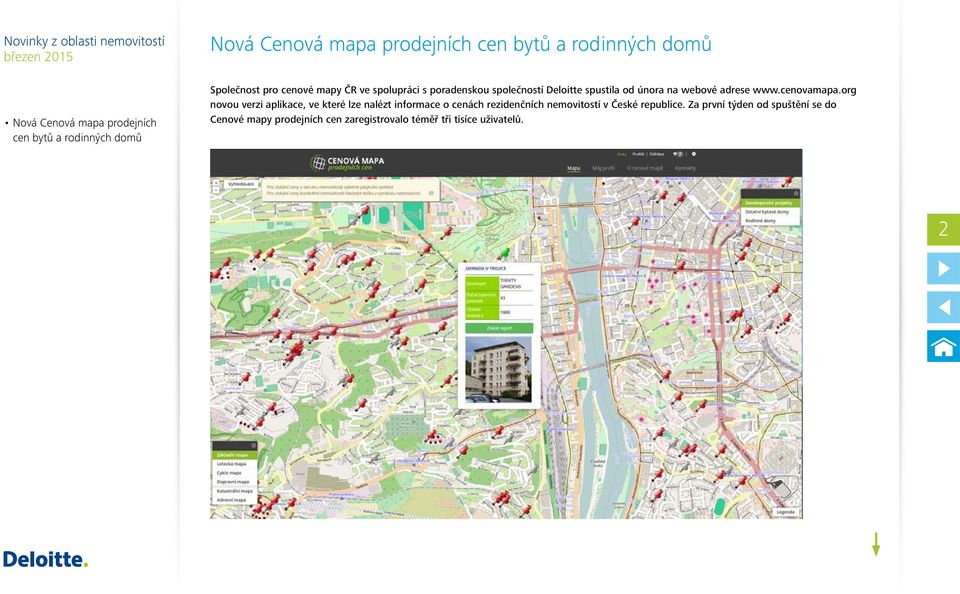Click the Vyhledávání search button on map
The image size is (960, 594).
[x=241, y=184]
